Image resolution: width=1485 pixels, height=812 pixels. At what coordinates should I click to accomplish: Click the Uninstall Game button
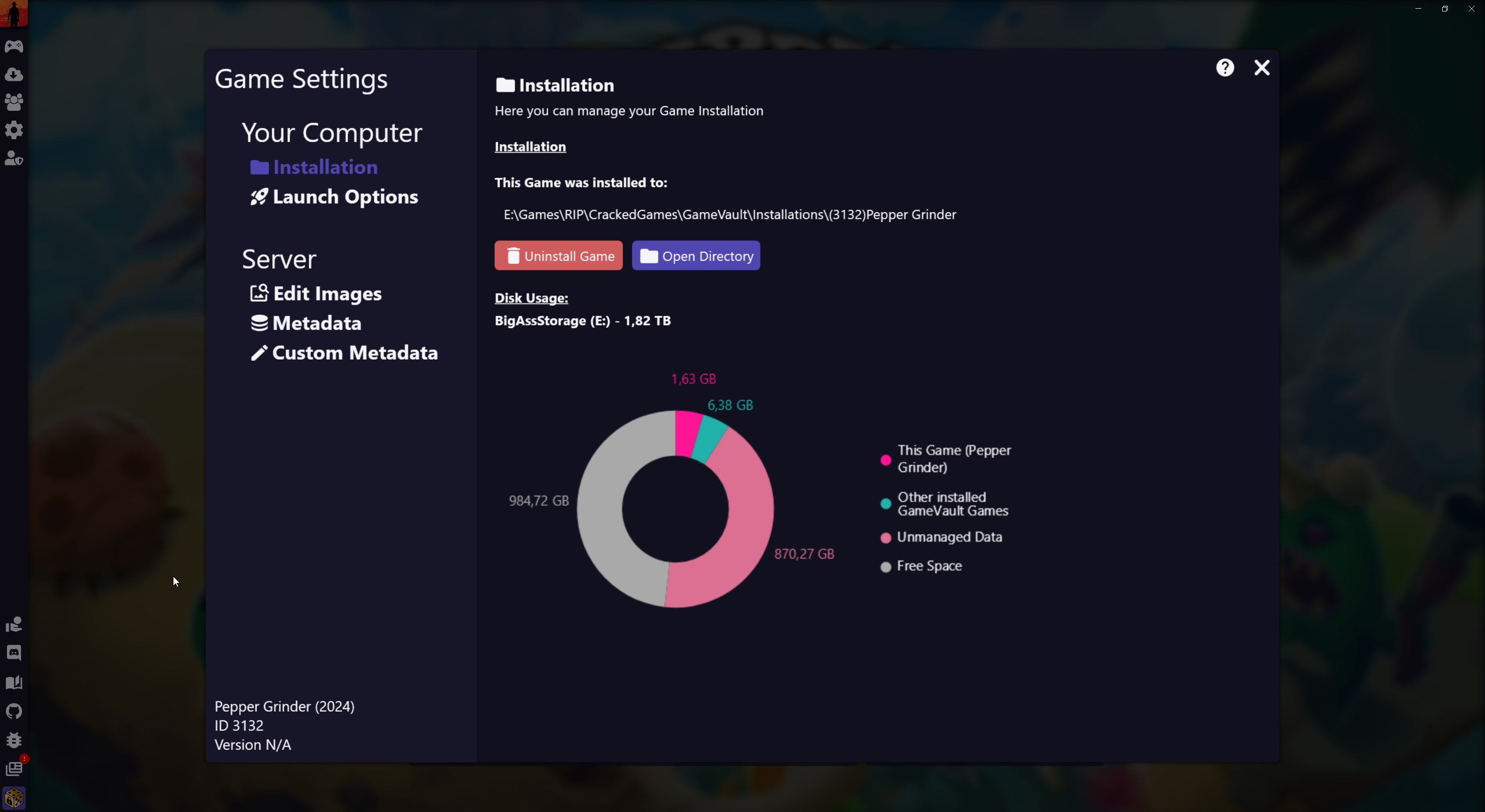(x=559, y=256)
